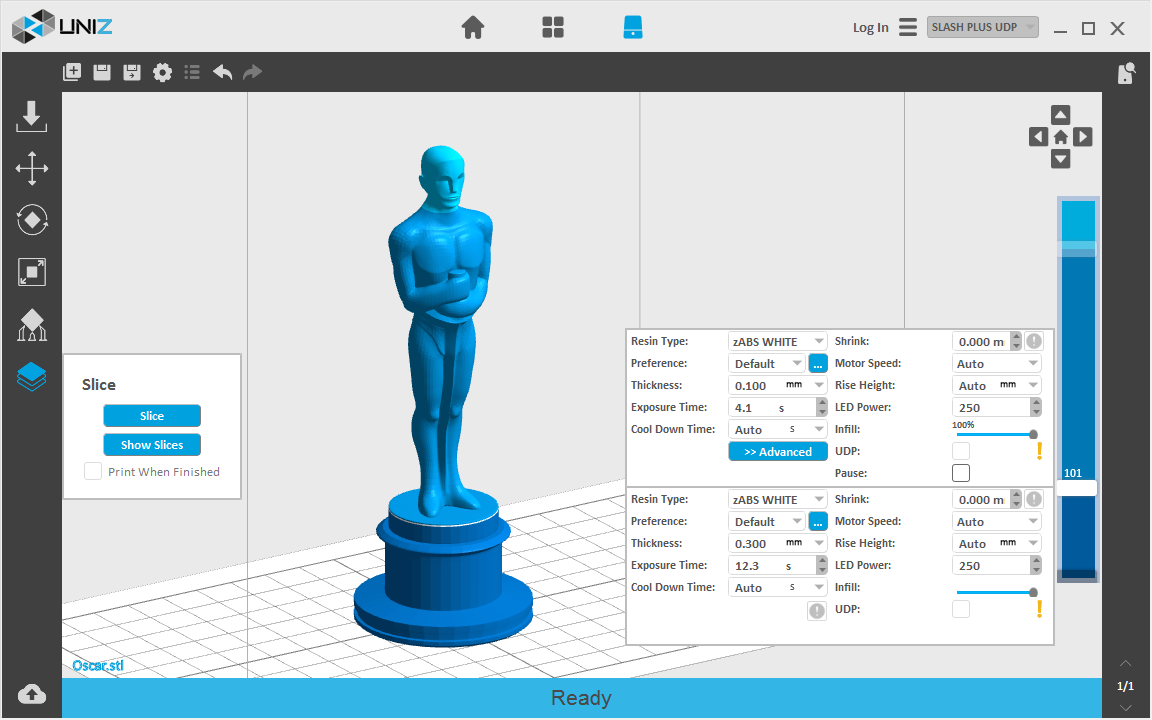Select the Move tool
This screenshot has width=1152, height=720.
tap(32, 168)
